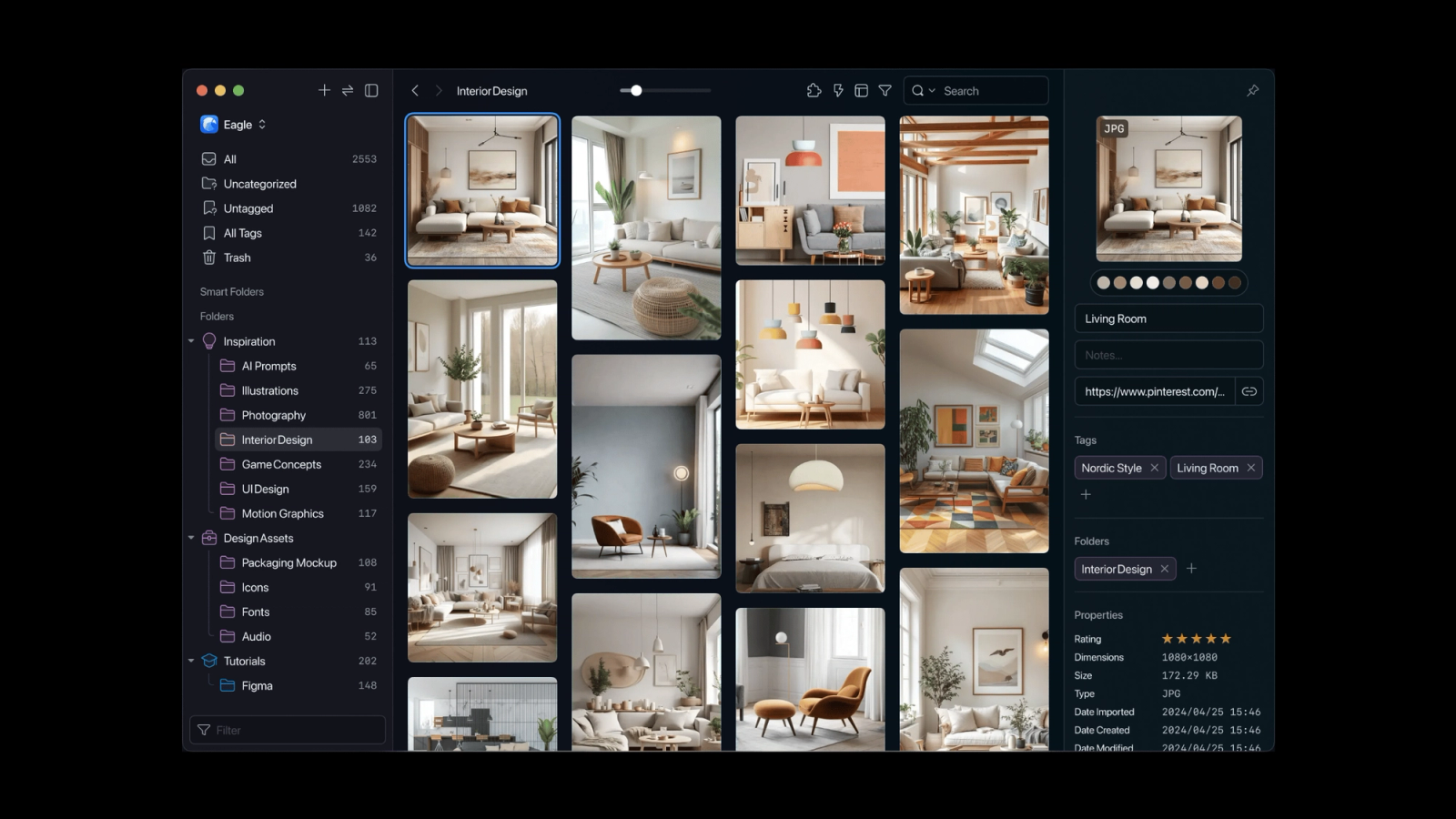Select the Interior Design folder
Viewport: 1456px width, 819px height.
pyautogui.click(x=298, y=440)
